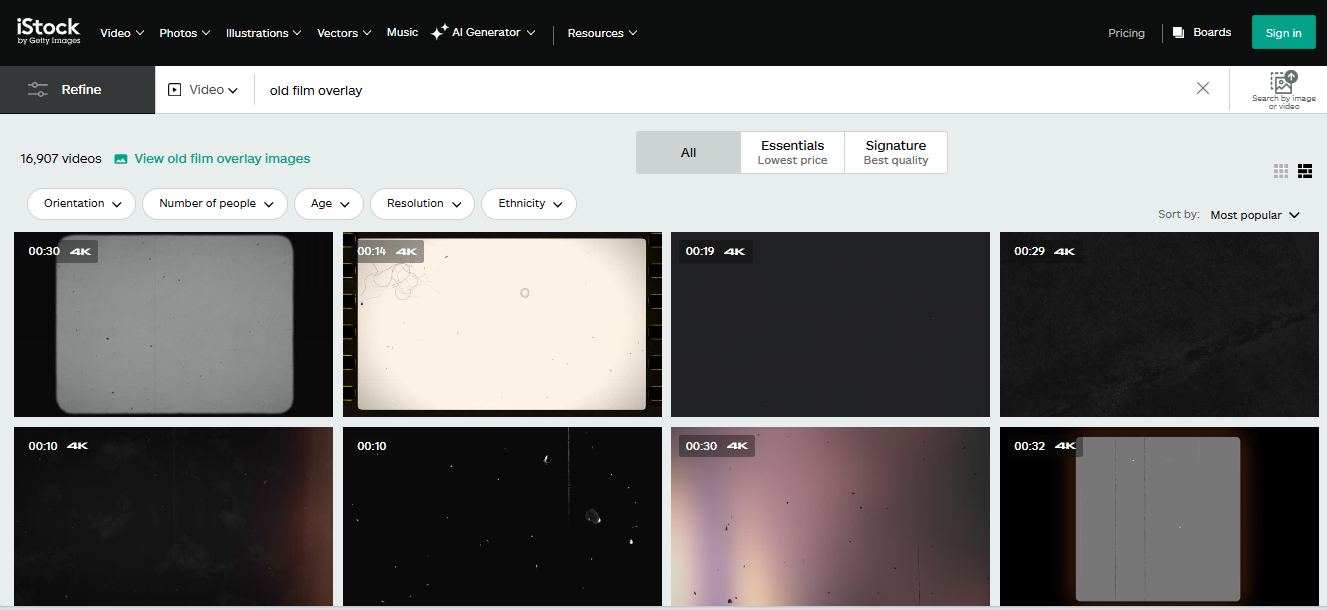Click the iStock by Getty Images logo
This screenshot has width=1327, height=610.
click(x=48, y=31)
